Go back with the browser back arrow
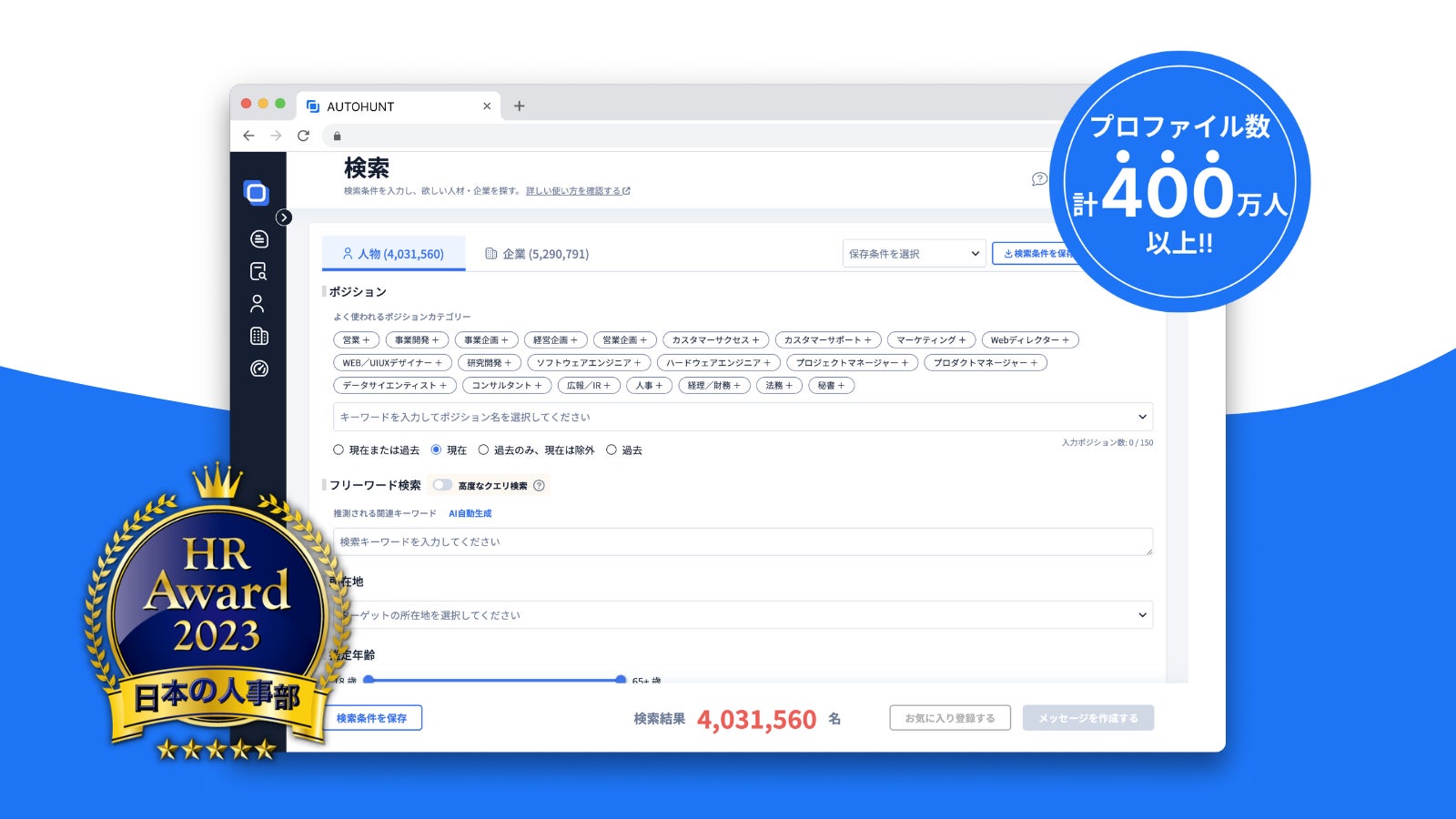The height and width of the screenshot is (819, 1456). (x=248, y=136)
